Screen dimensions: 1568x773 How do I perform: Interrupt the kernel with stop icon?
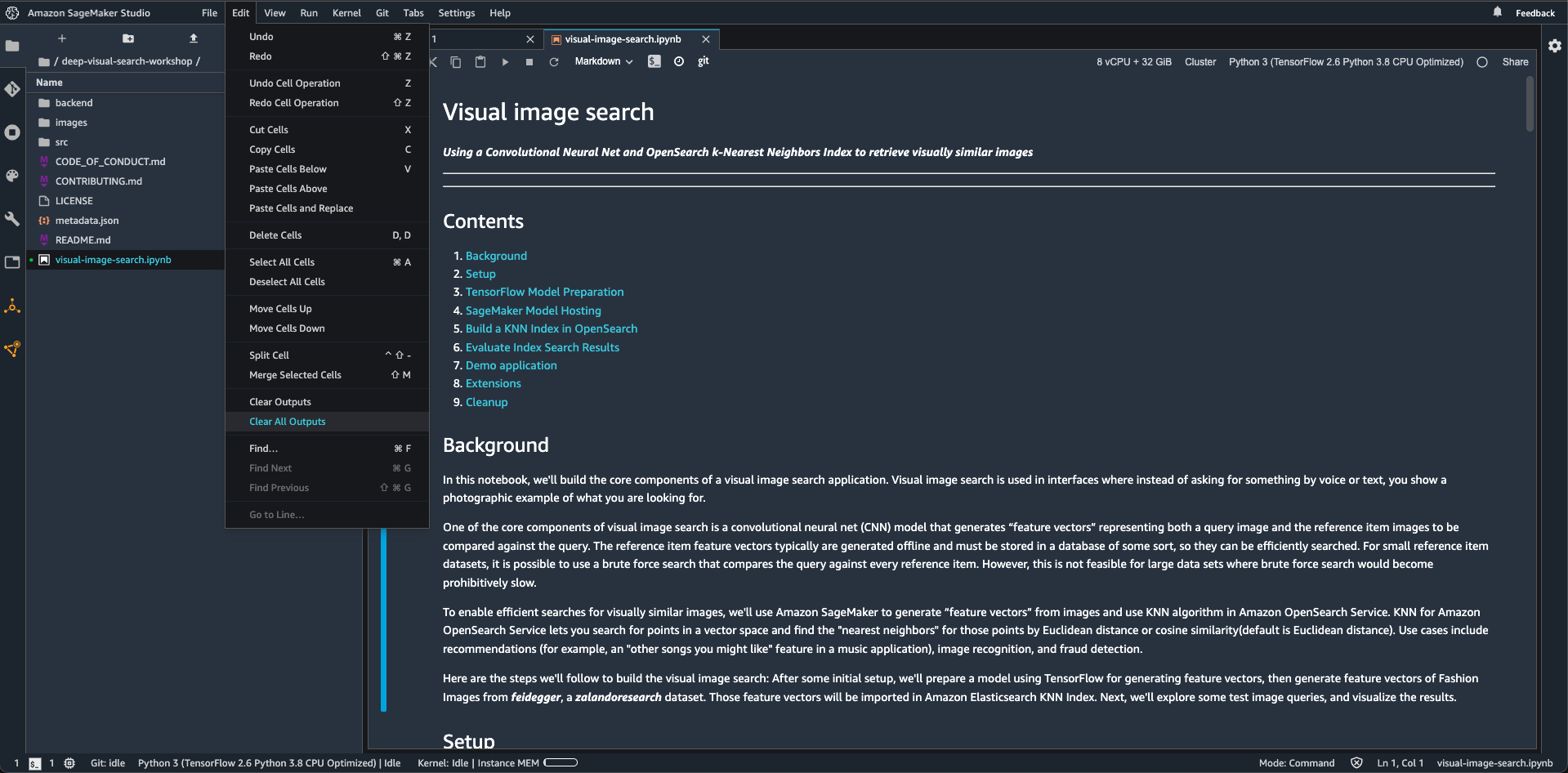(x=529, y=62)
